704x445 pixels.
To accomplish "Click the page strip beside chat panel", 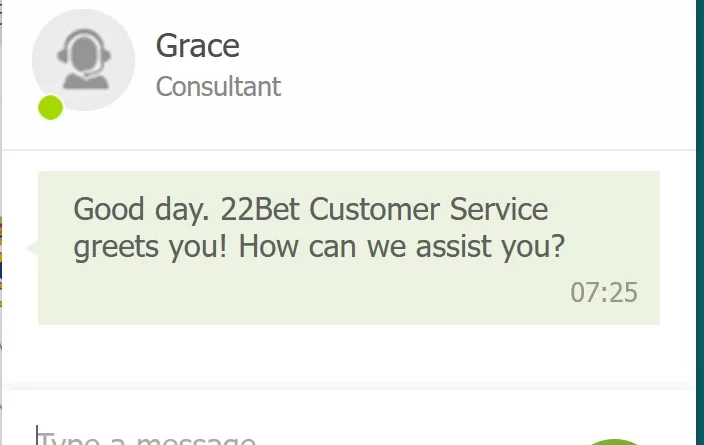I will [x=1, y=222].
